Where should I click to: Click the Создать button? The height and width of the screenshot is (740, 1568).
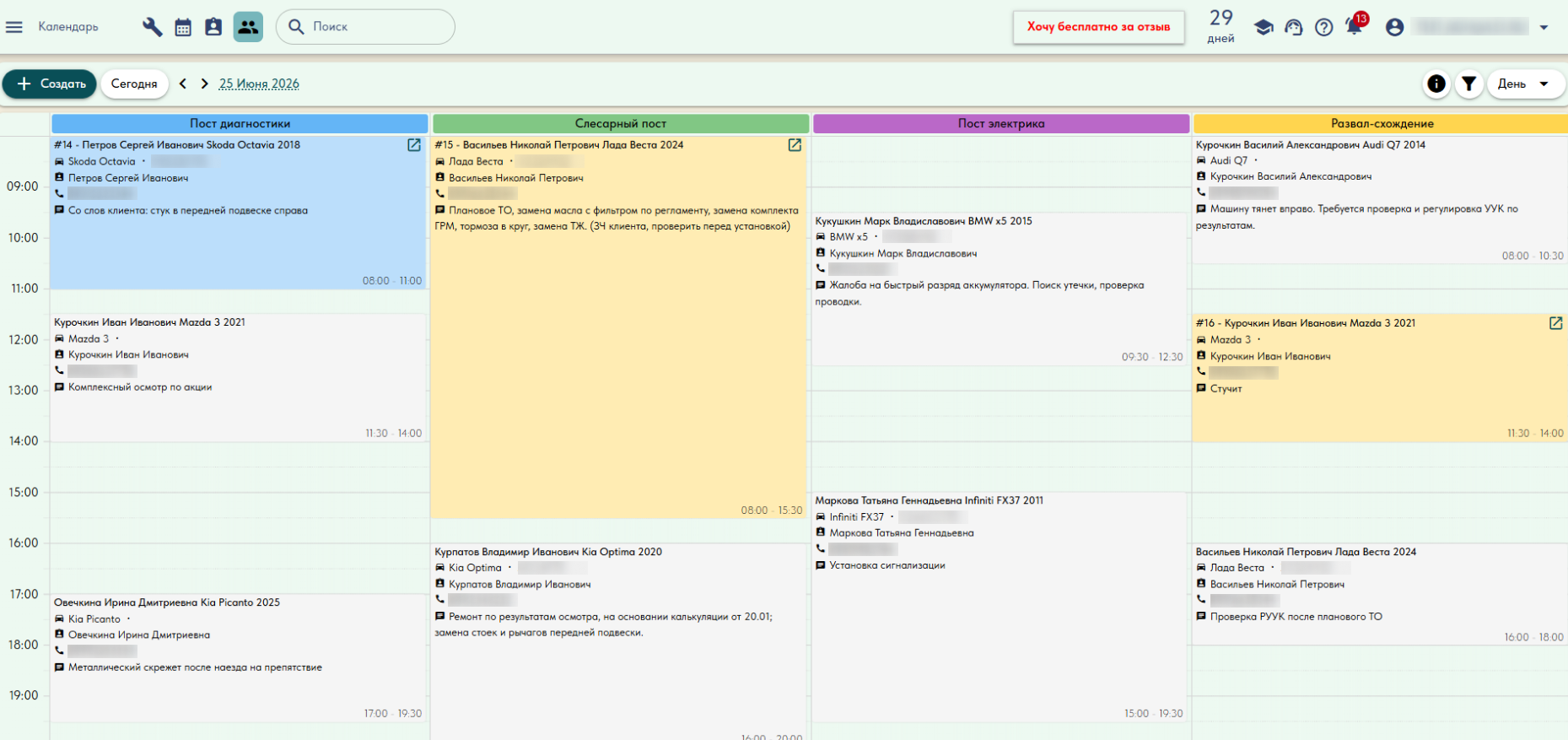(x=50, y=84)
